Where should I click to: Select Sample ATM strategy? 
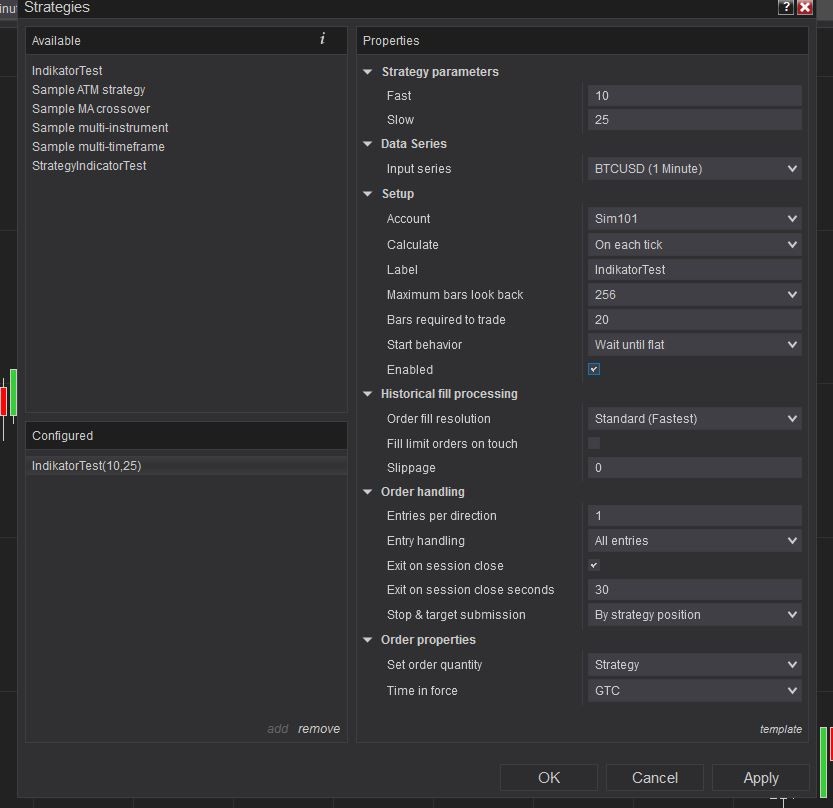[x=88, y=90]
